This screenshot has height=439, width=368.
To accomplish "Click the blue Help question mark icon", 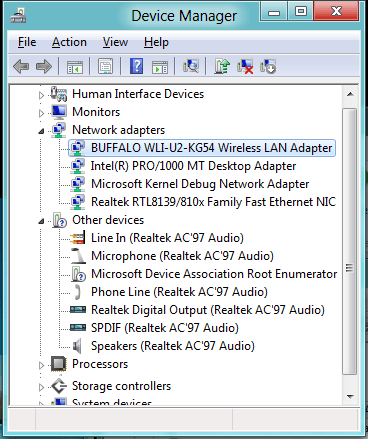I will (136, 66).
